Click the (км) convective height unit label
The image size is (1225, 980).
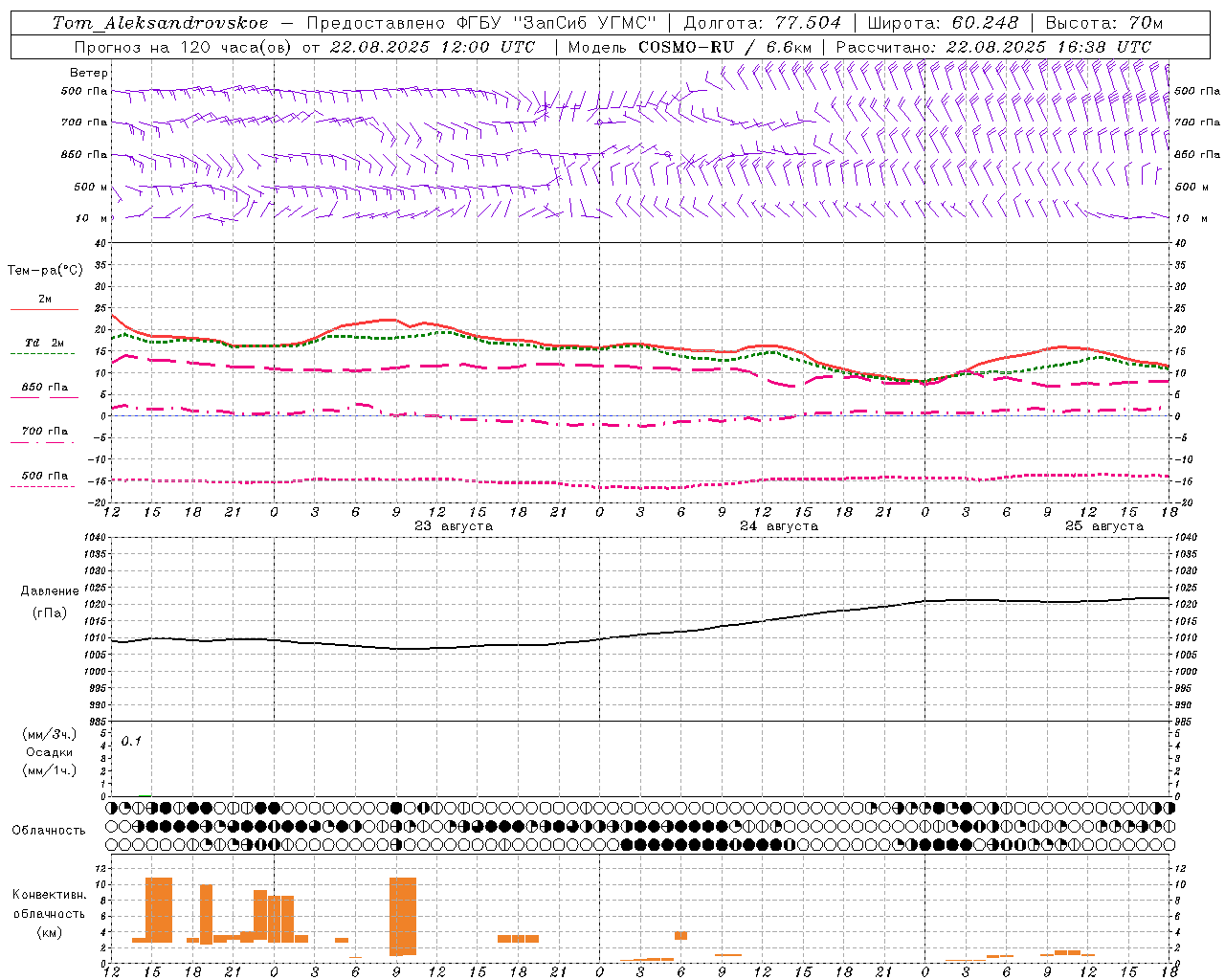(x=49, y=932)
